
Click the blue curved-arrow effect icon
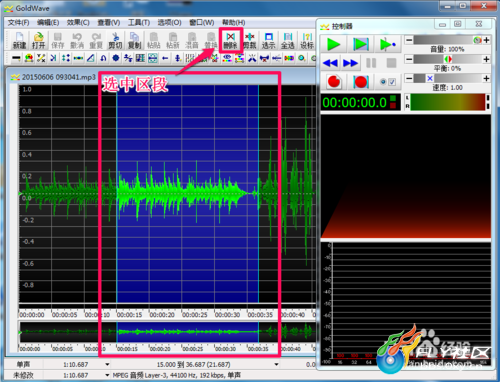[103, 58]
